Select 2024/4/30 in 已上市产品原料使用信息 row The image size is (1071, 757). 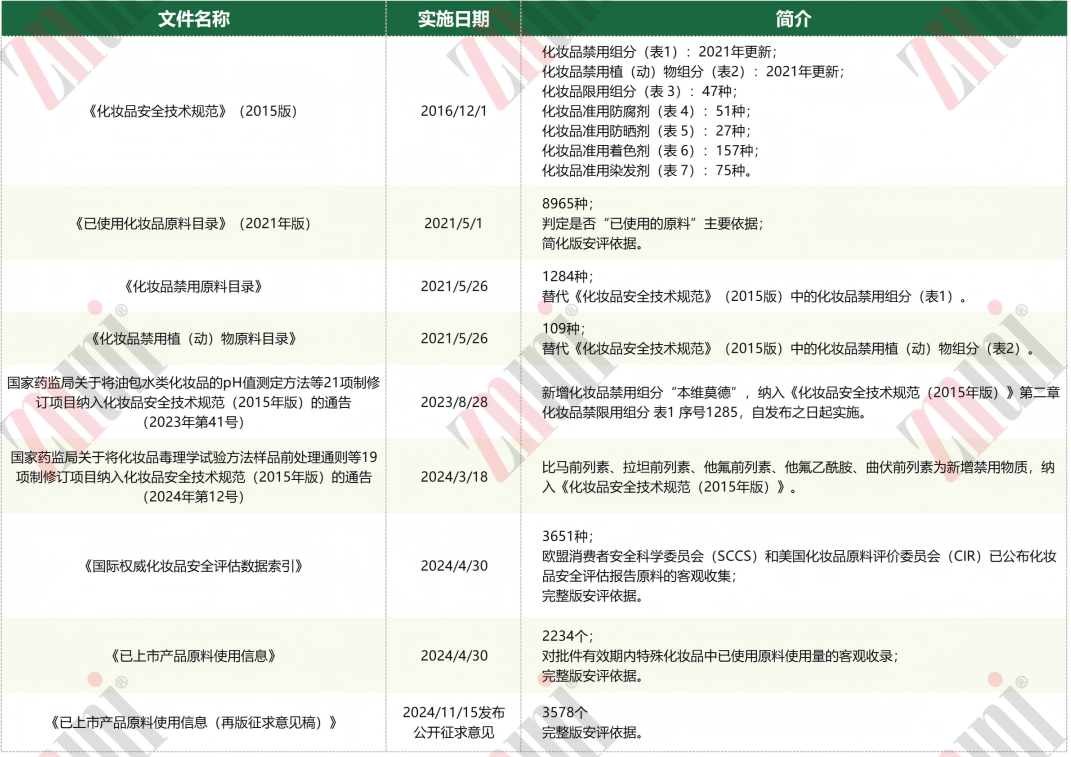454,656
